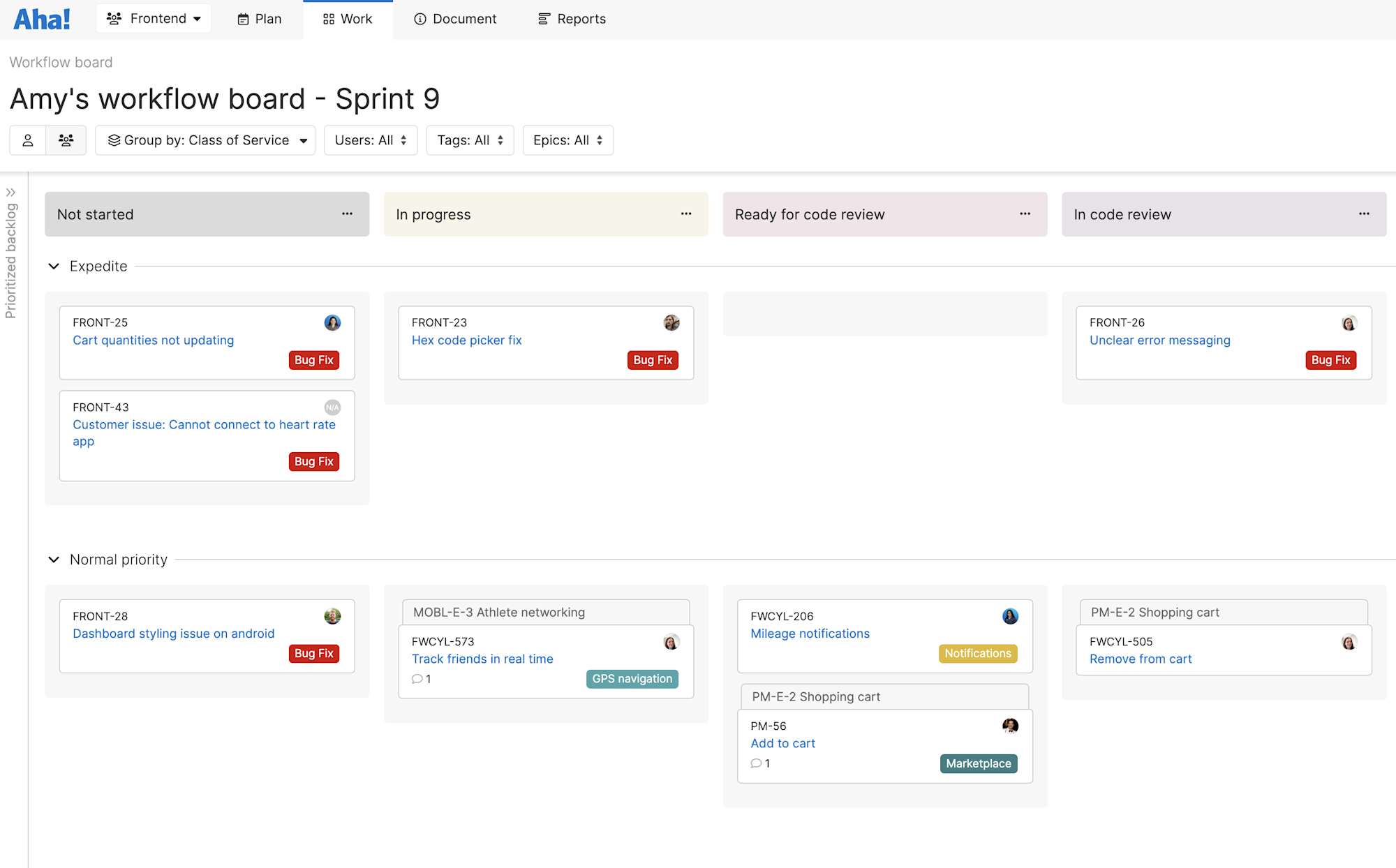Open In progress column options menu
The image size is (1396, 868).
pos(686,214)
